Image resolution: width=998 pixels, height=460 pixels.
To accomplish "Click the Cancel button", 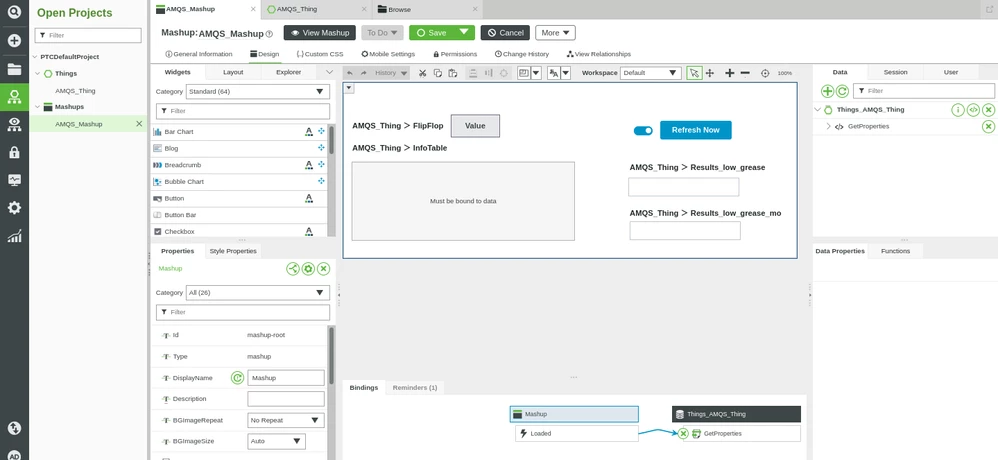I will pyautogui.click(x=505, y=33).
